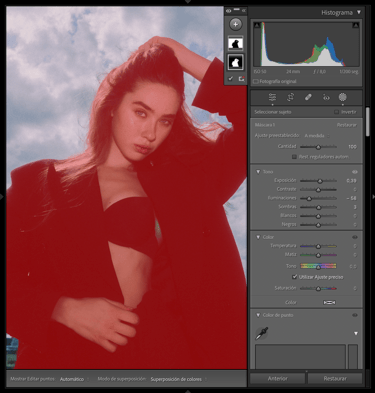Screen dimensions: 375x393
Task: Click the Iluminaciones slider
Action: (318, 198)
